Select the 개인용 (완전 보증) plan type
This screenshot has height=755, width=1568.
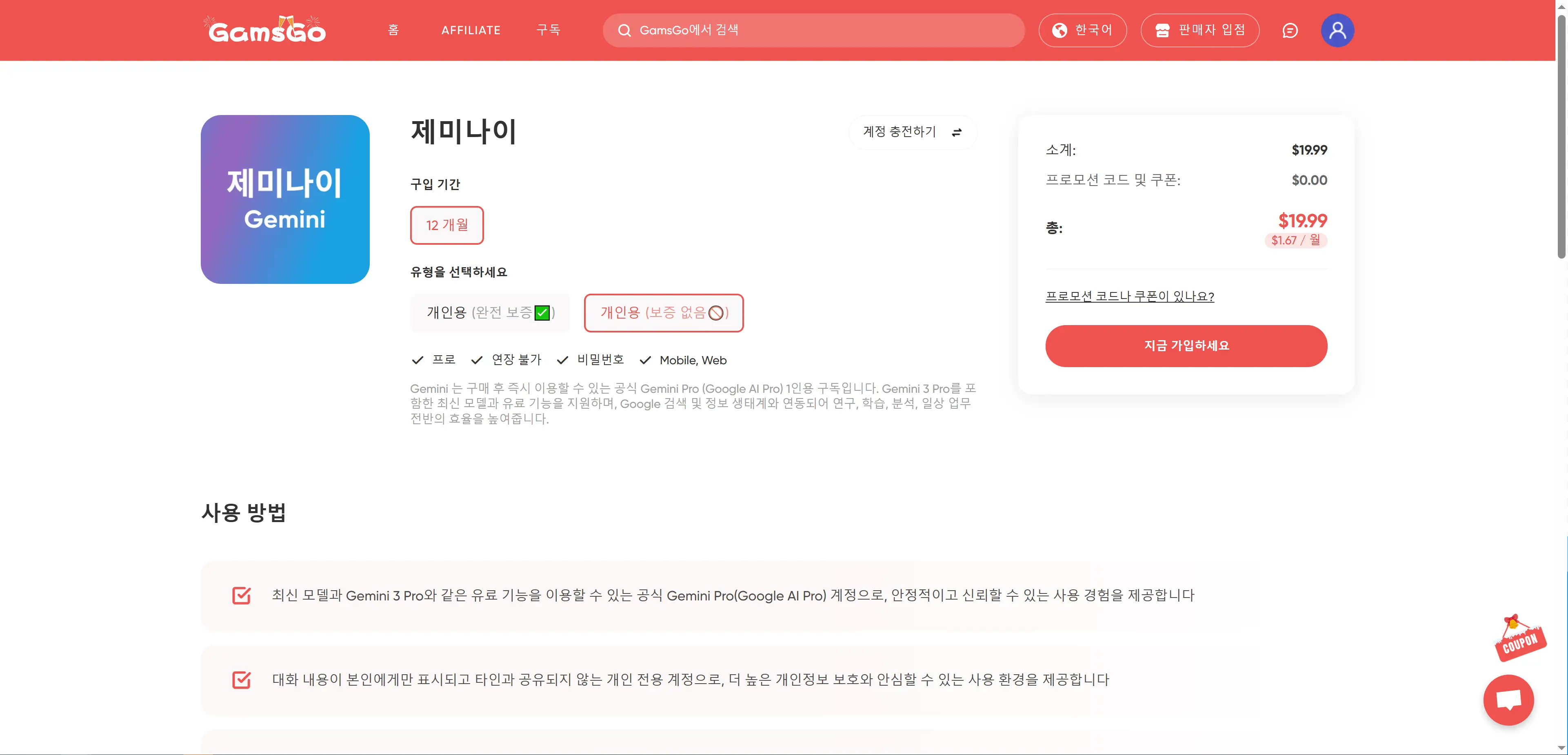(490, 313)
